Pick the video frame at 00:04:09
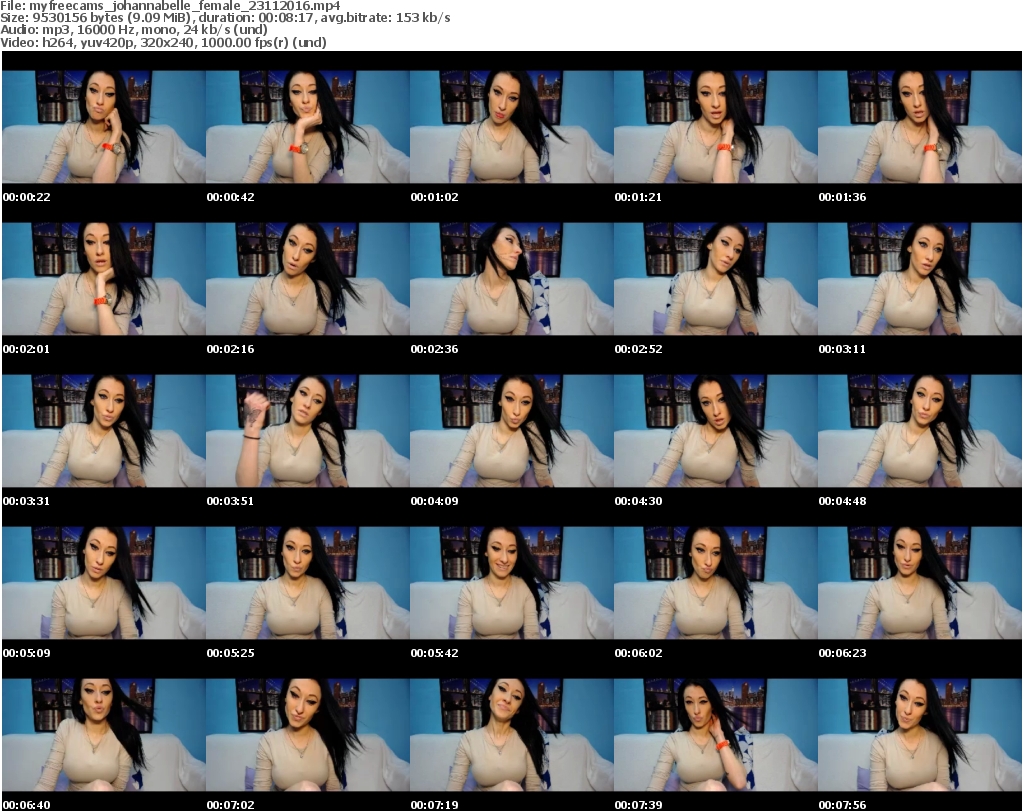This screenshot has height=811, width=1024. 511,431
